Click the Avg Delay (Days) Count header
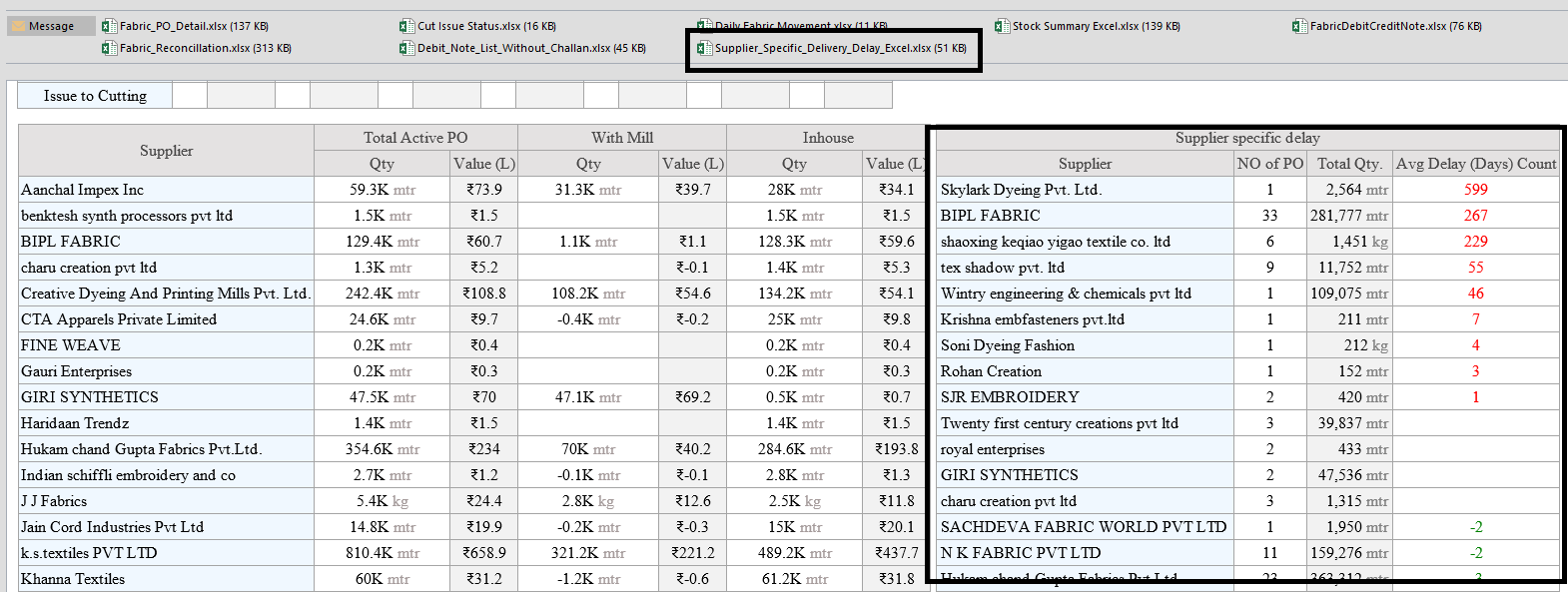Viewport: 1568px width, 592px height. (1476, 164)
